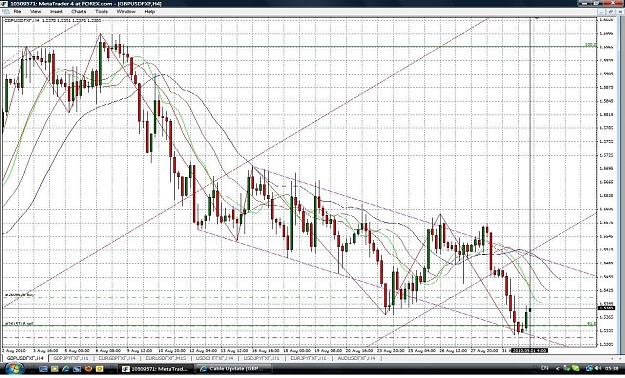
Task: Open the Window menu
Action: click(126, 12)
